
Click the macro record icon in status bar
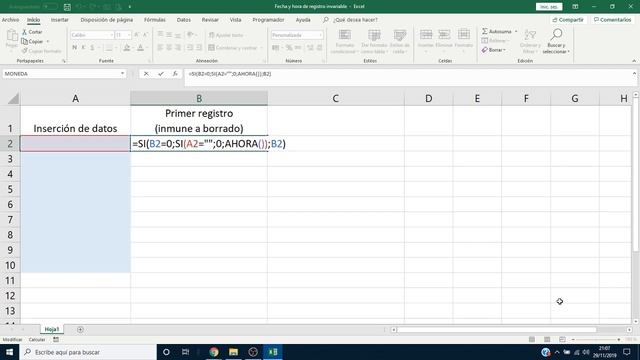point(56,340)
